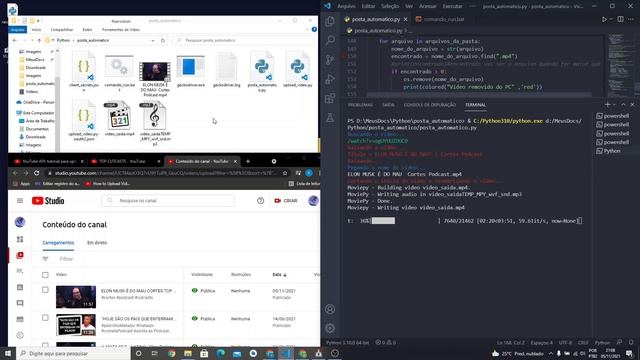Switch to the Em direto tab in Studio
The image size is (640, 360).
(97, 242)
